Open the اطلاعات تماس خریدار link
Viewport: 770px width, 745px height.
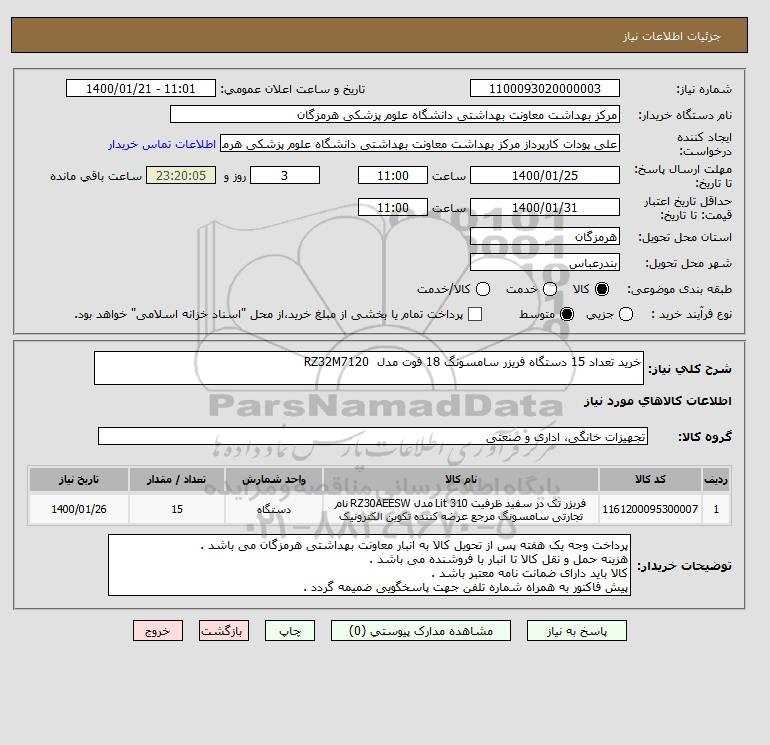(162, 144)
